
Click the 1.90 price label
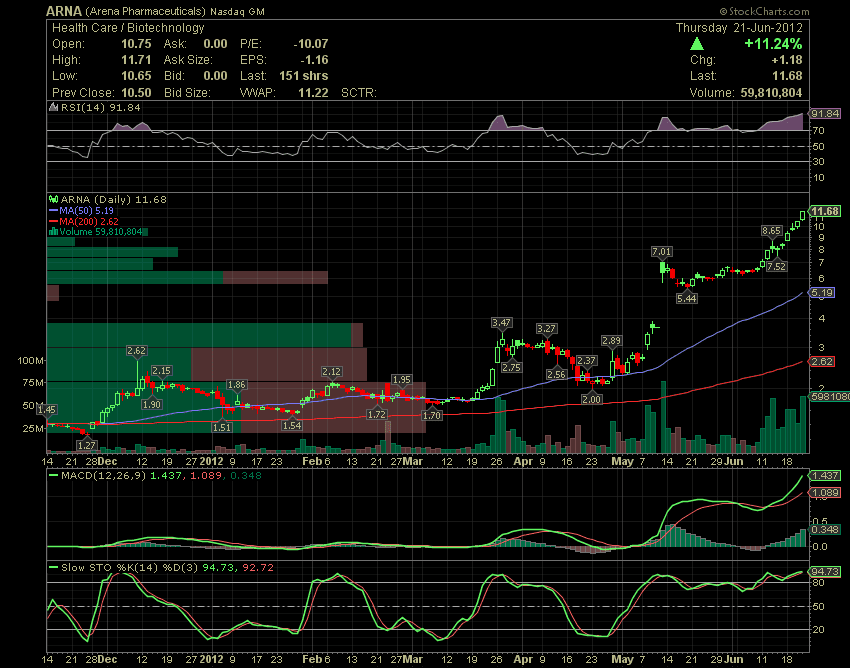(x=152, y=404)
